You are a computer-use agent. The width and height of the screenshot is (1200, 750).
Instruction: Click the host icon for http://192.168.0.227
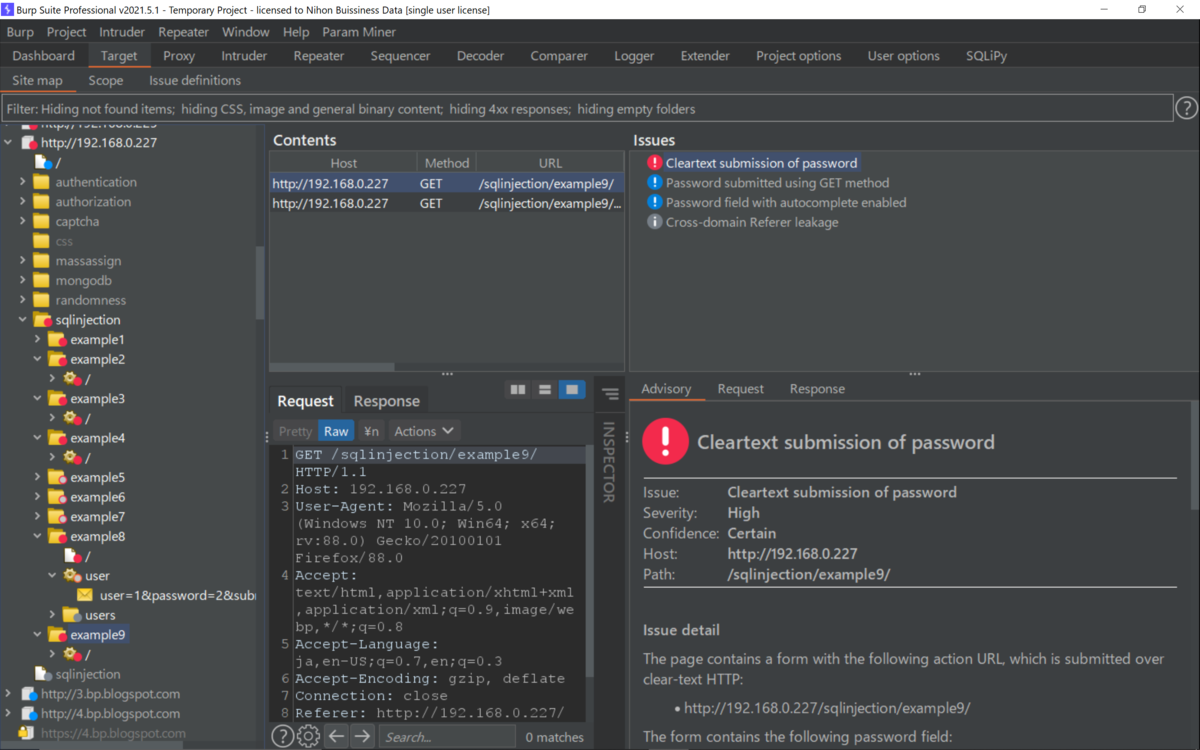tap(29, 143)
